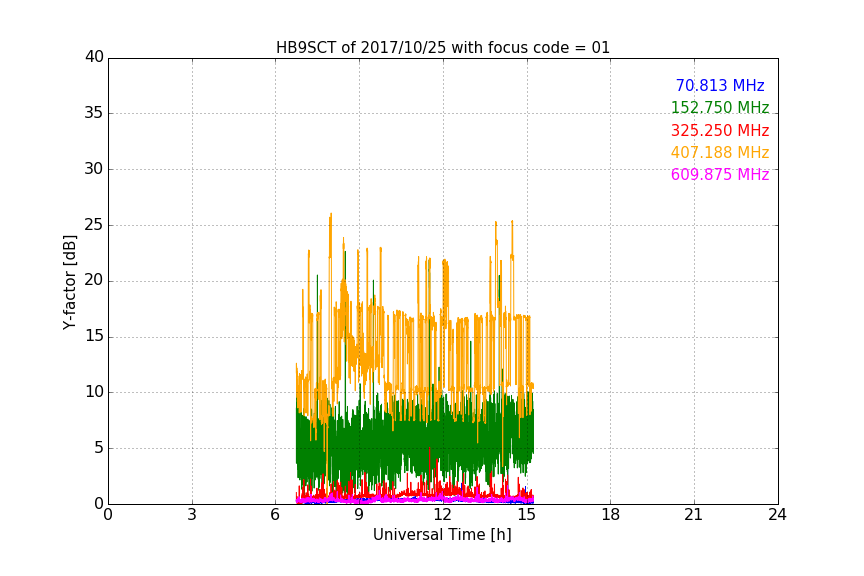Select the 325.250 MHz legend label
This screenshot has width=864, height=576.
720,131
